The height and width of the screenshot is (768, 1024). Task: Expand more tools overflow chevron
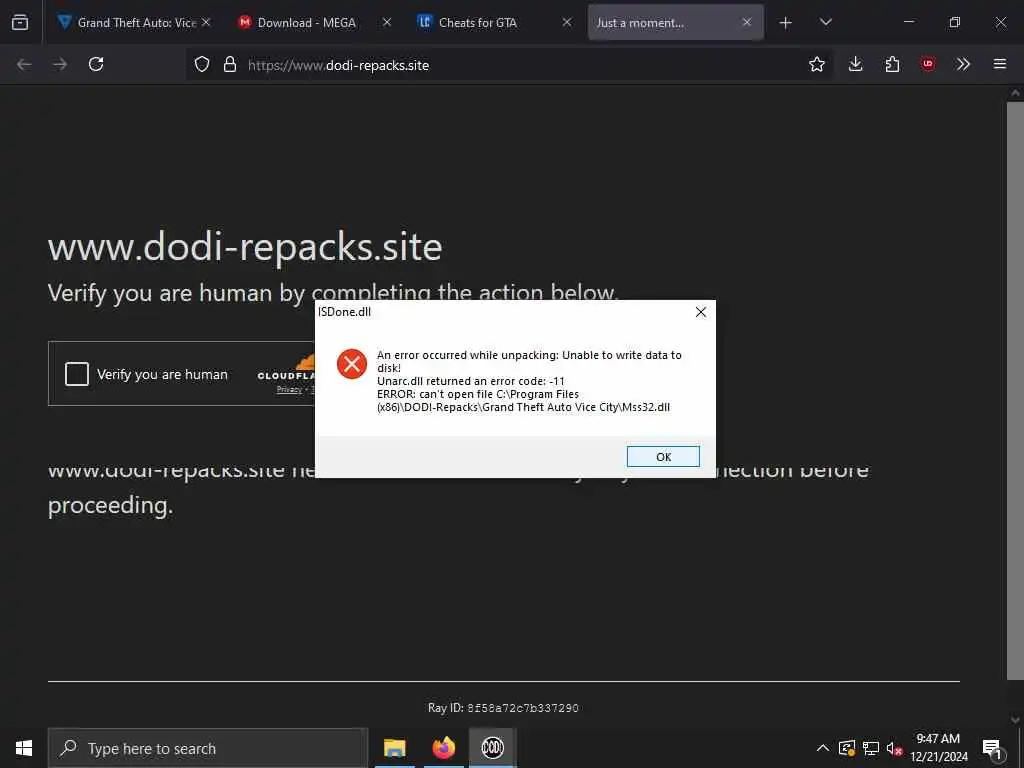point(963,64)
